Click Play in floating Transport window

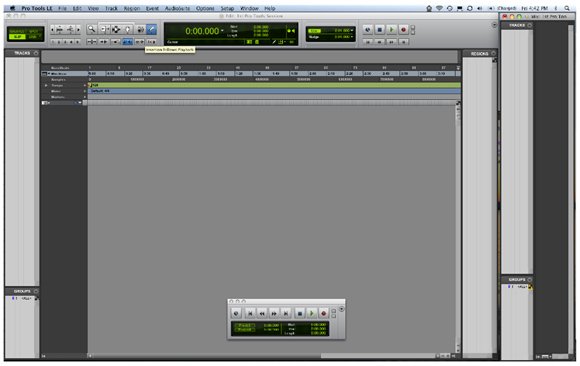tap(312, 313)
